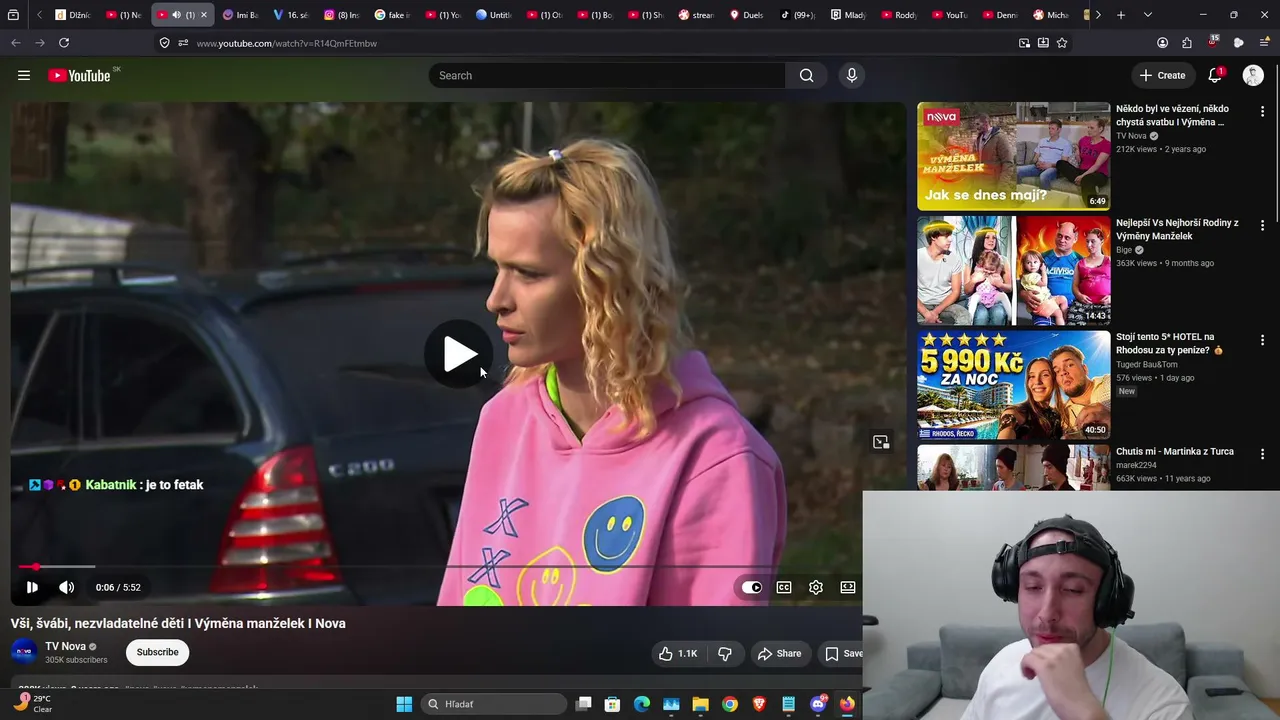The height and width of the screenshot is (720, 1280).
Task: List all tabs with the dropdown arrow
Action: (1148, 15)
